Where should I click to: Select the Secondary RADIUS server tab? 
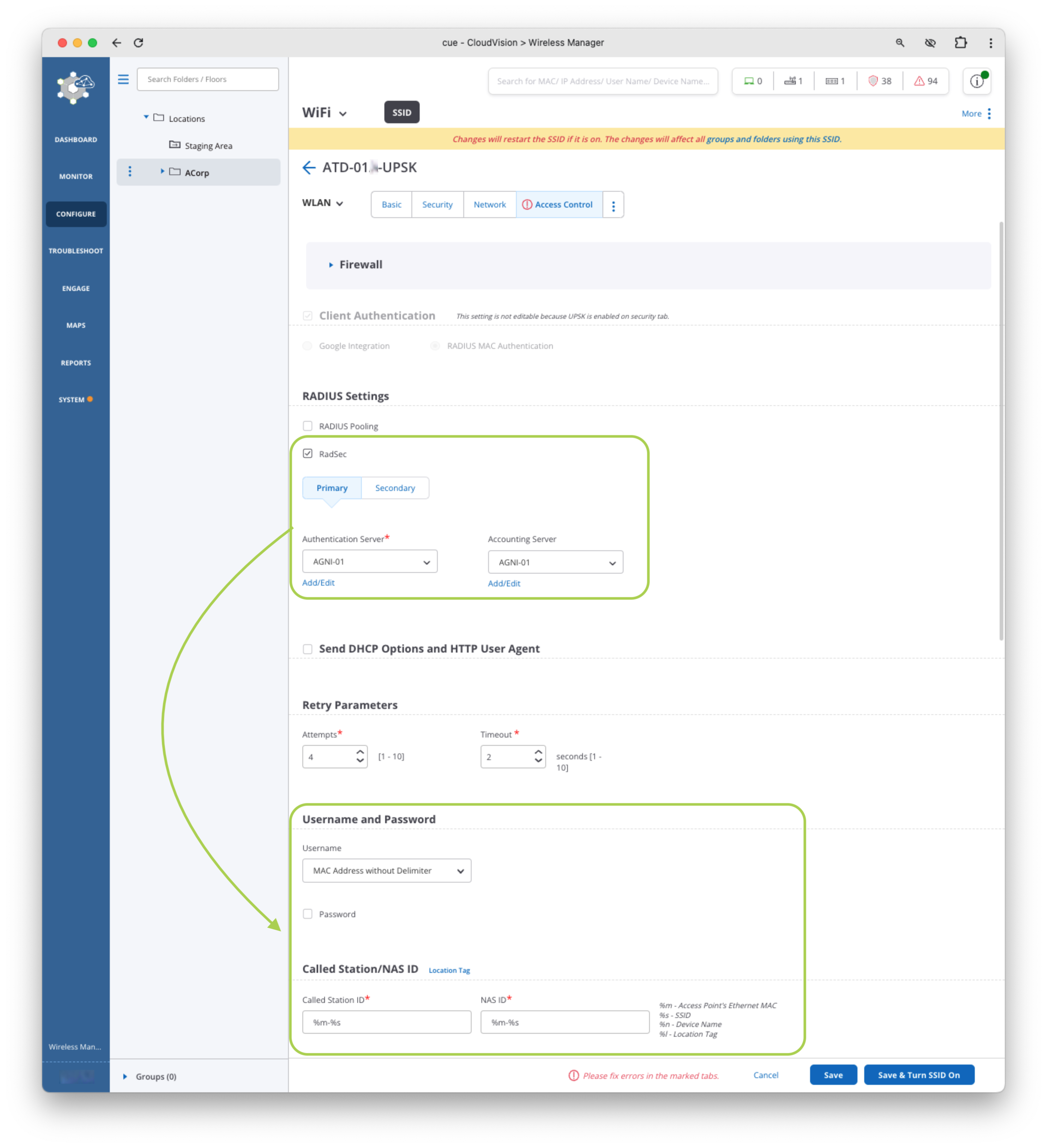coord(395,488)
